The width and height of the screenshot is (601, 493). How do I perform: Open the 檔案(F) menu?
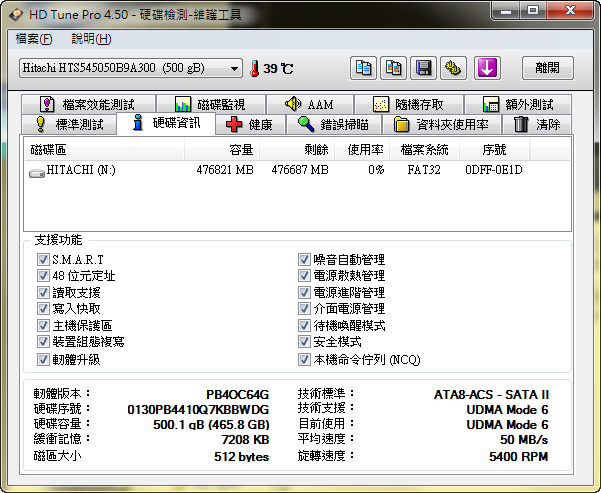tap(34, 39)
